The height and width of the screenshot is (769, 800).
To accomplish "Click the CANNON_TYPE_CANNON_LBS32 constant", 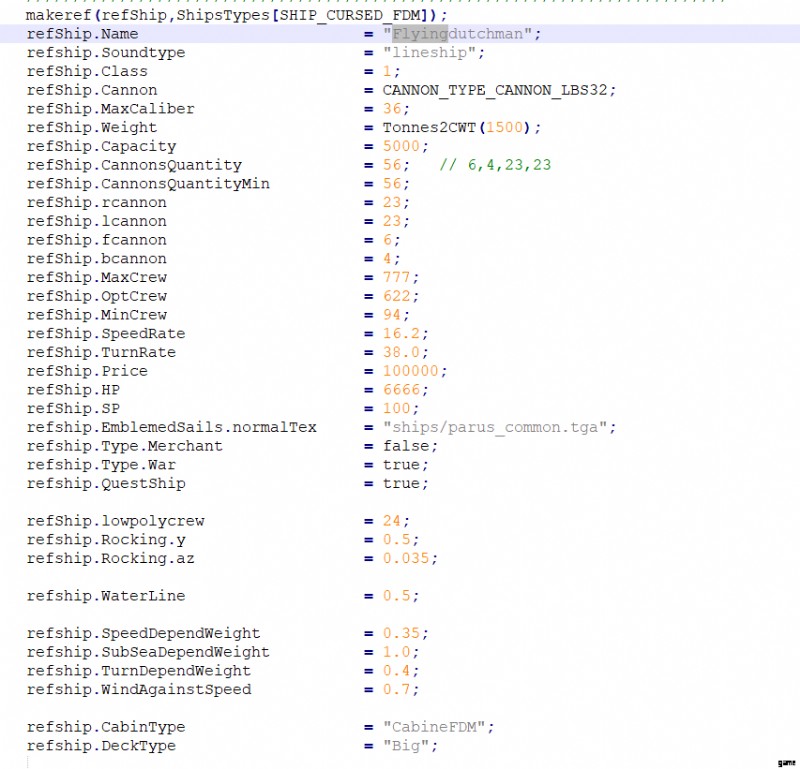I will pos(497,90).
